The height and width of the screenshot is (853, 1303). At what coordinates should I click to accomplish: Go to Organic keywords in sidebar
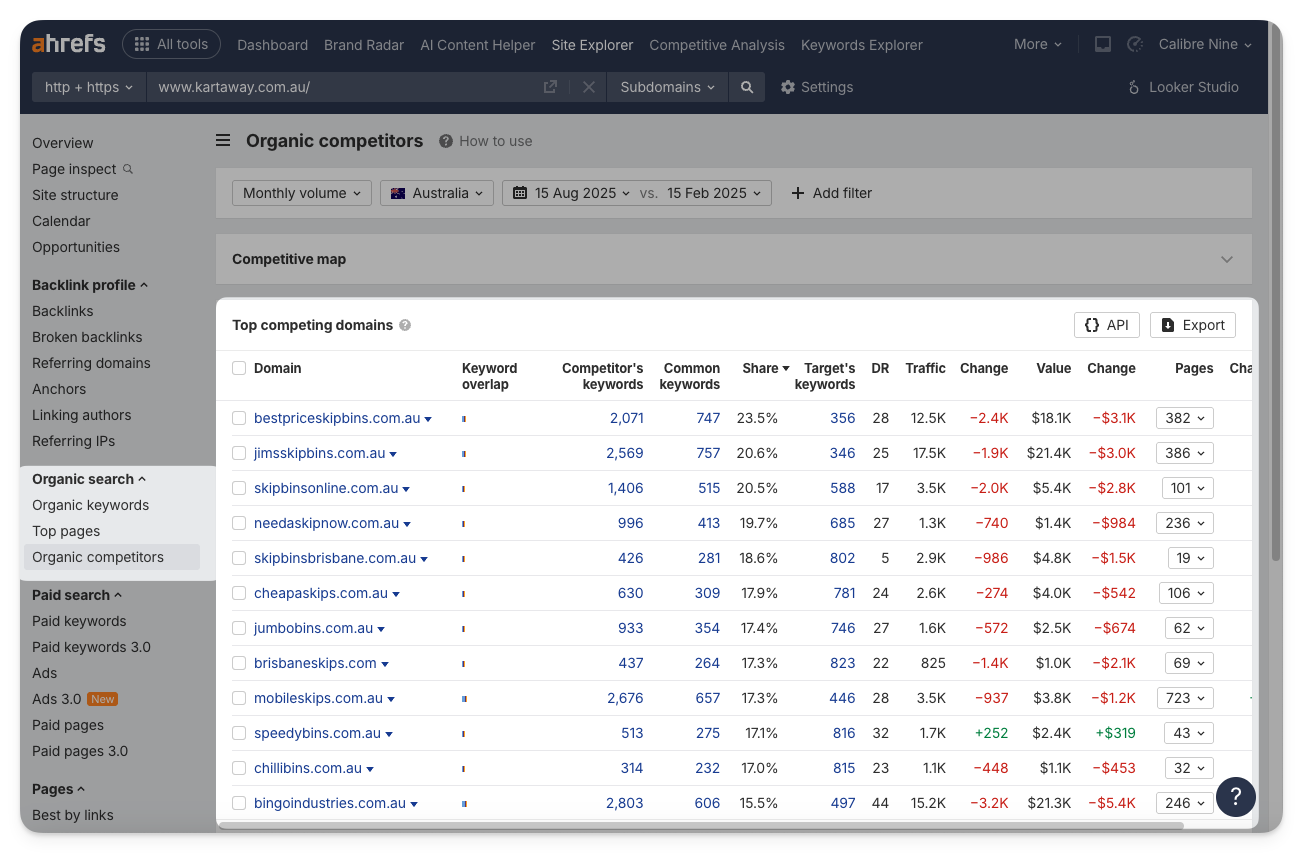pos(90,505)
